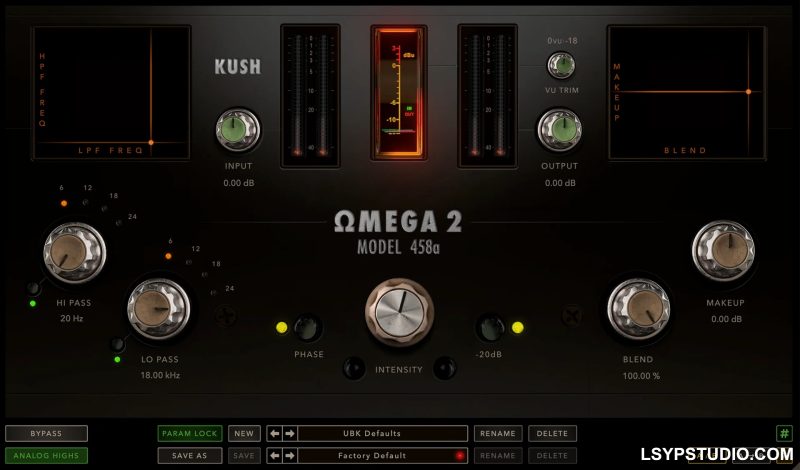The height and width of the screenshot is (470, 800).
Task: Click the dimmed SAVE button
Action: [x=244, y=455]
